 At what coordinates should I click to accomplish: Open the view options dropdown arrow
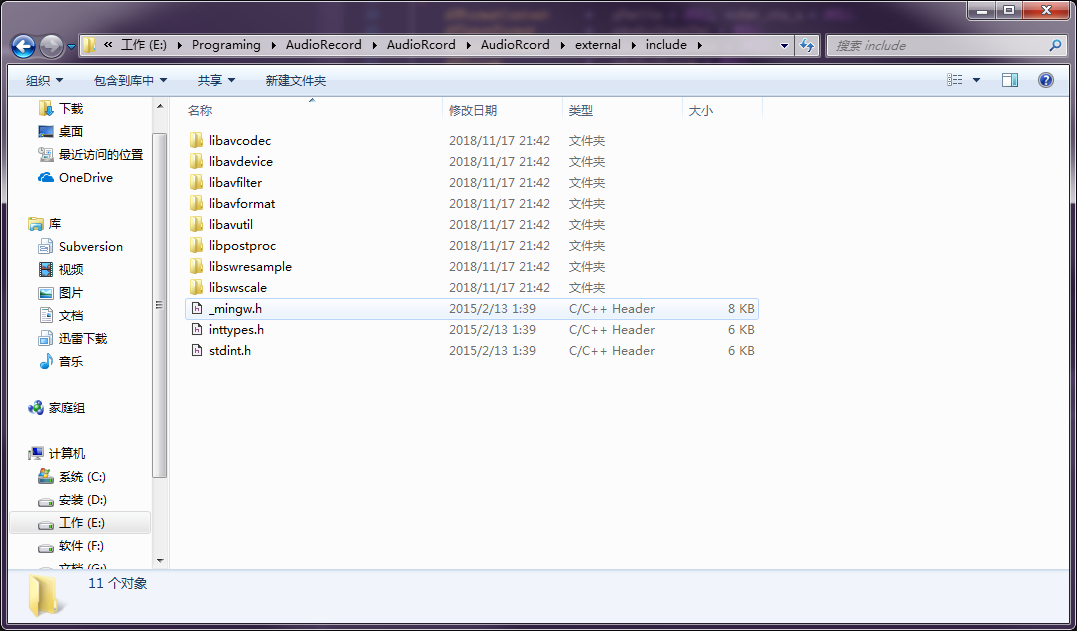pos(976,80)
